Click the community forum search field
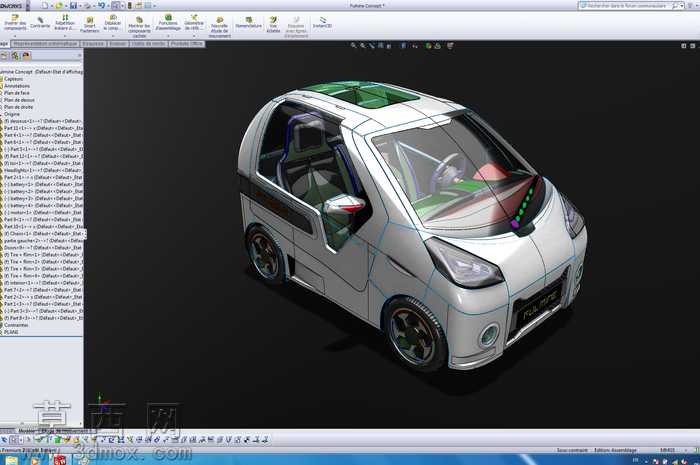 [x=625, y=6]
